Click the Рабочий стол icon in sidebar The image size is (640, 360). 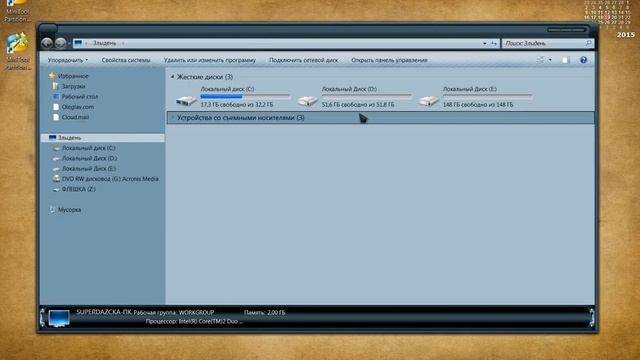tap(56, 96)
